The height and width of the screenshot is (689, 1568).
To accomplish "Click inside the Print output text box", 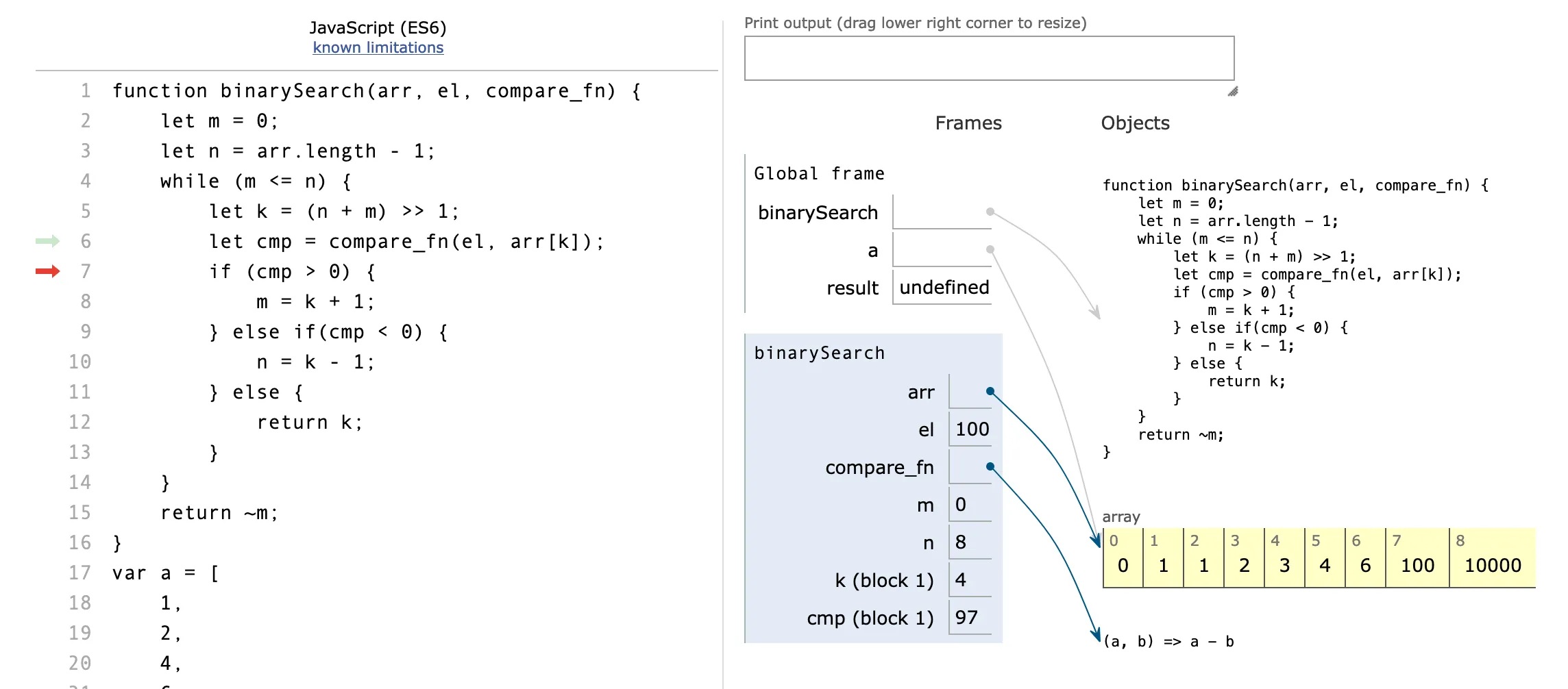I will (x=989, y=58).
